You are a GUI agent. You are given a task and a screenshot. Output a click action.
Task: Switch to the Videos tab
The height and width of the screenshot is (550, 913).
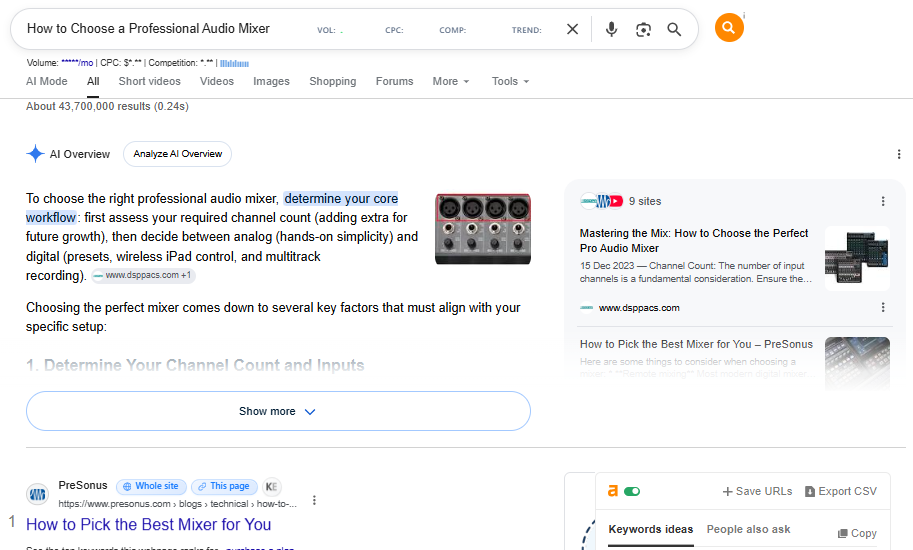click(x=217, y=81)
